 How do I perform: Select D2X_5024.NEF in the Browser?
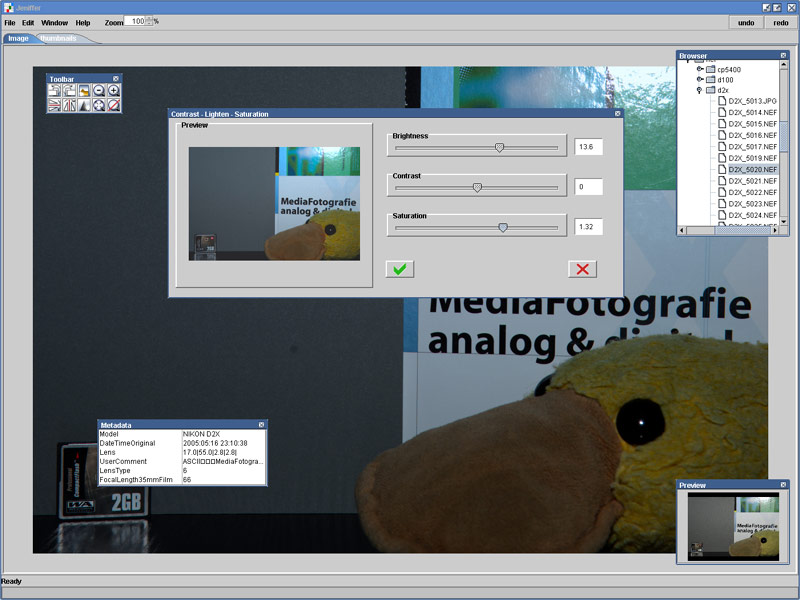753,215
